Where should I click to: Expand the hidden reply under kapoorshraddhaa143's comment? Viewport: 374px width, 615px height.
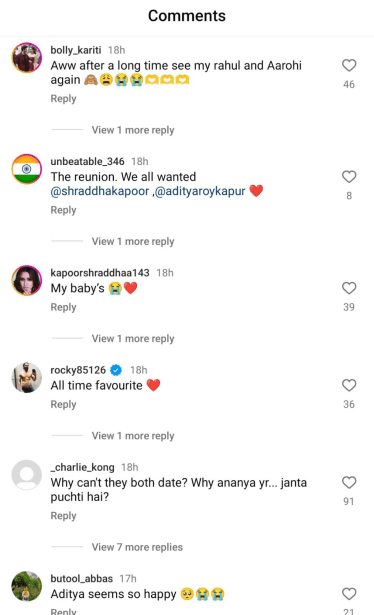[x=133, y=338]
